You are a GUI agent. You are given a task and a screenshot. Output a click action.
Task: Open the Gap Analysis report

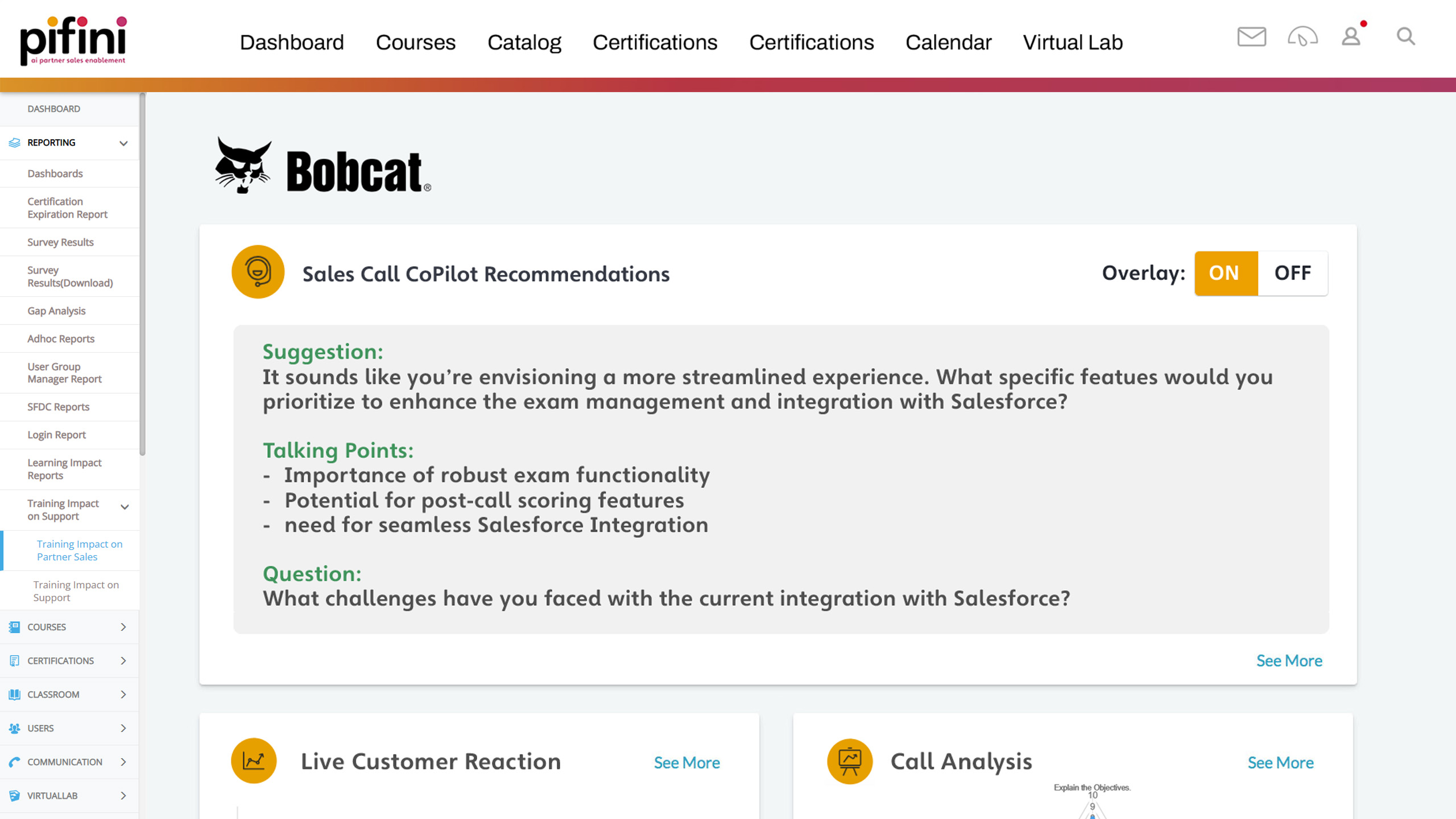click(56, 311)
